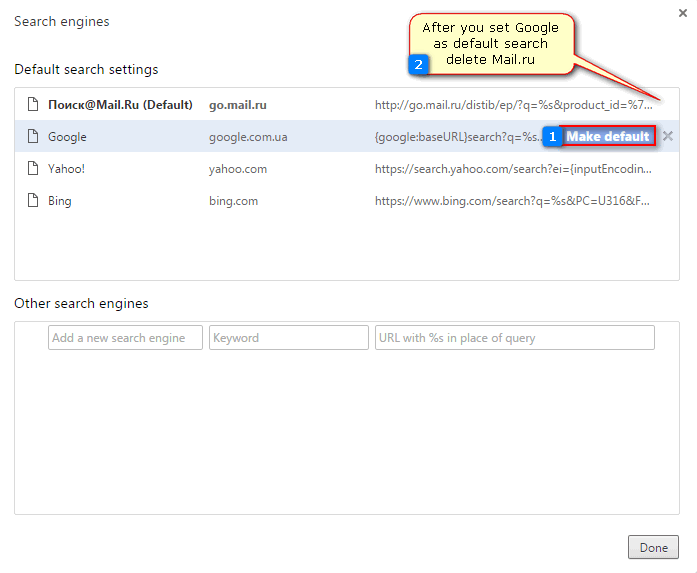Click the go.mail.ru keyword cell
This screenshot has width=697, height=573.
point(238,105)
